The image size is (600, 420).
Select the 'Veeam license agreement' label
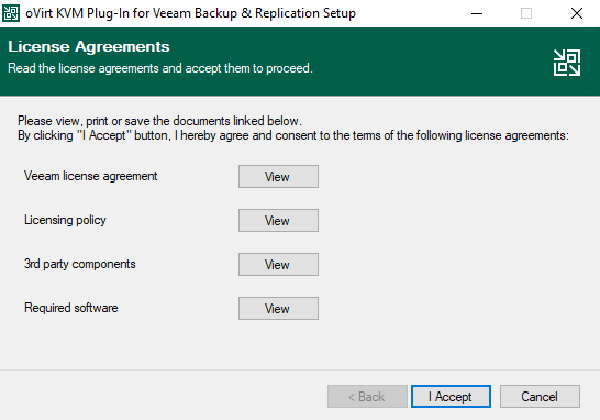[x=90, y=176]
